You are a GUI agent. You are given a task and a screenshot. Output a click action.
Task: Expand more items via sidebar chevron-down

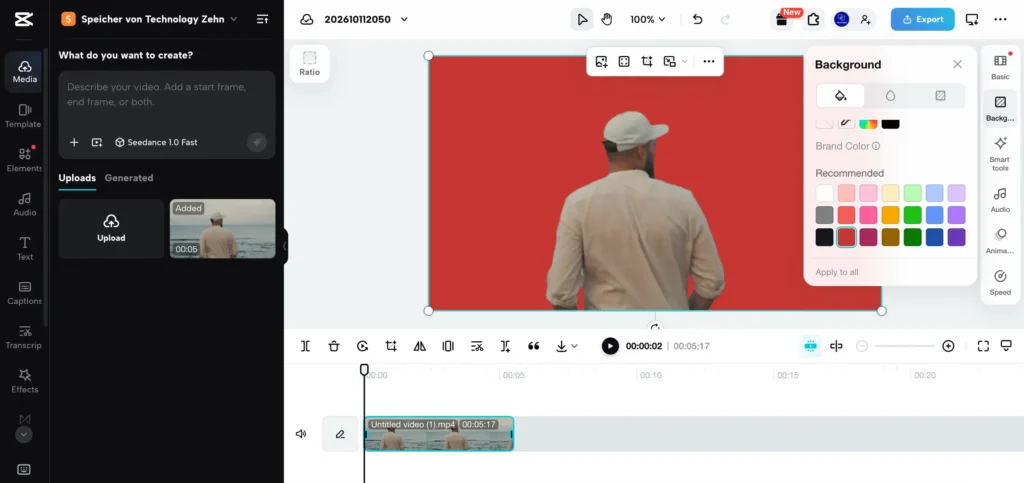[24, 435]
